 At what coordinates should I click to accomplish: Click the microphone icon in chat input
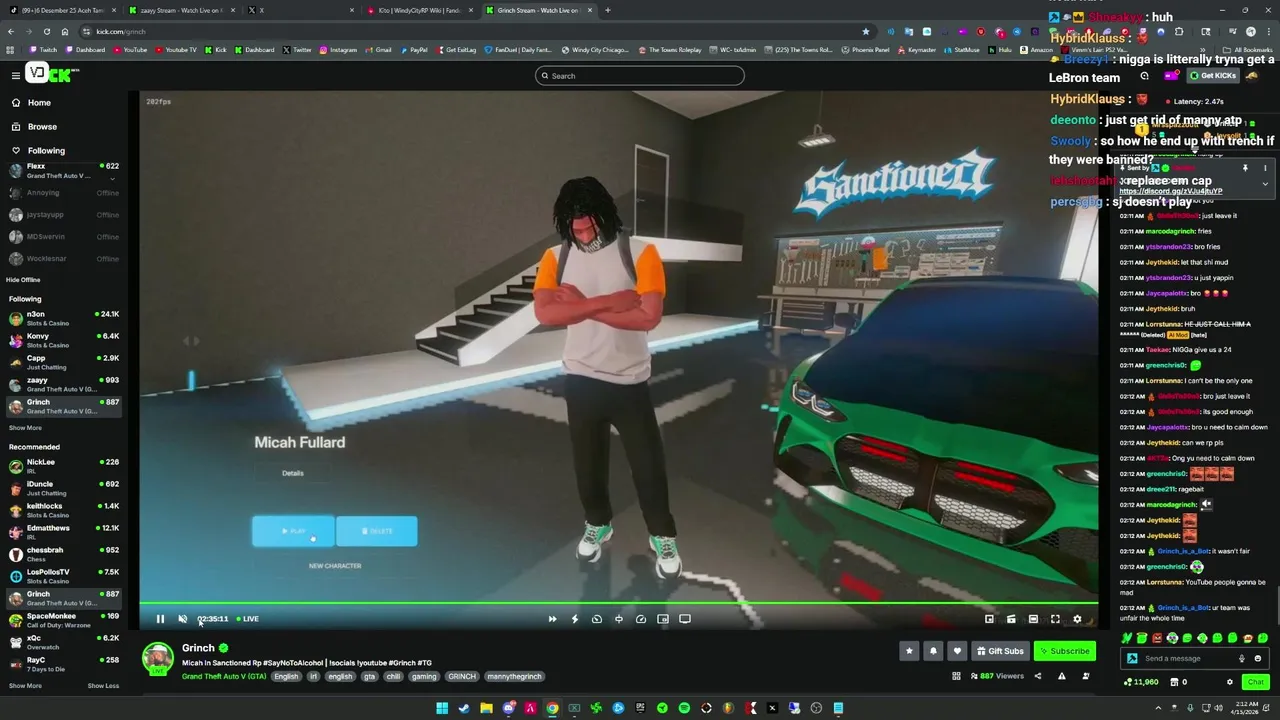(x=1242, y=658)
